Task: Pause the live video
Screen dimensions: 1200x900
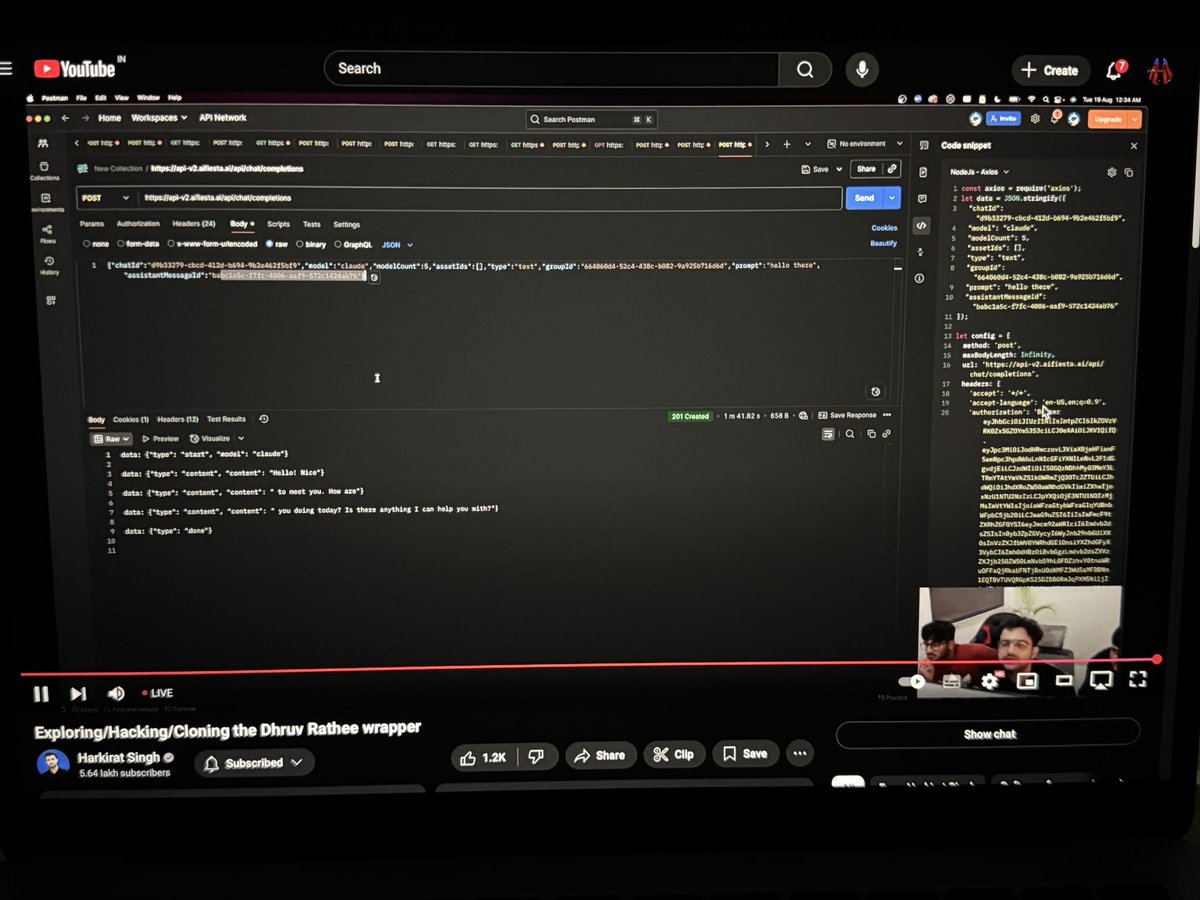Action: [x=41, y=693]
